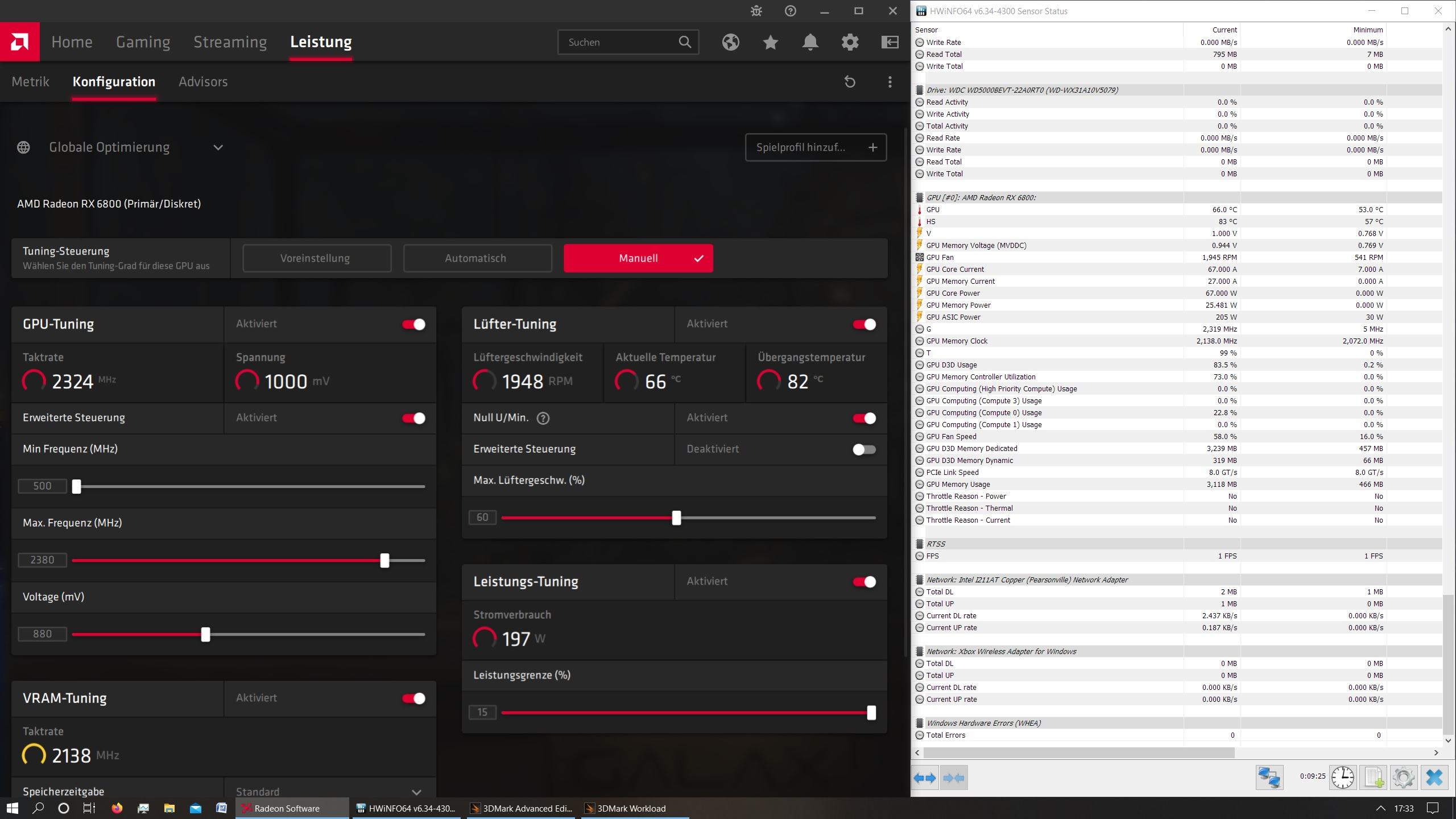Enable Lüfter Erweiterte Steuerung toggle
Screen dimensions: 1456x819
point(864,449)
